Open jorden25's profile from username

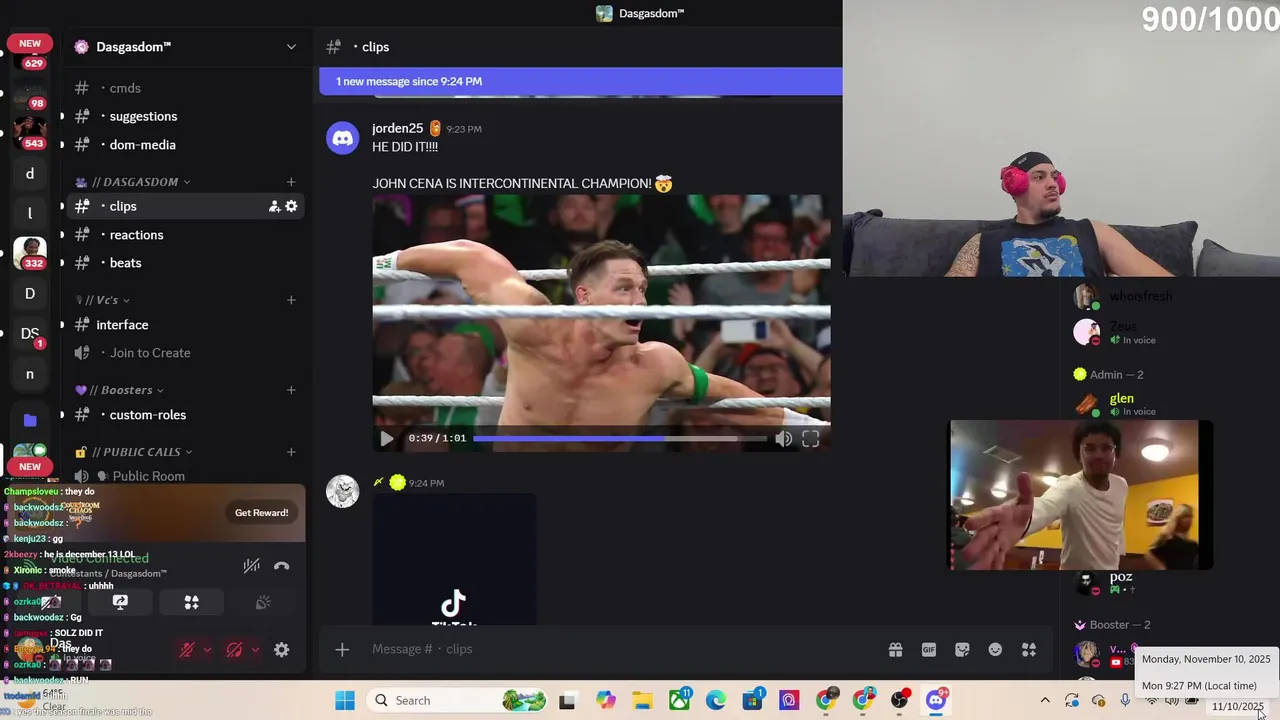[x=397, y=128]
